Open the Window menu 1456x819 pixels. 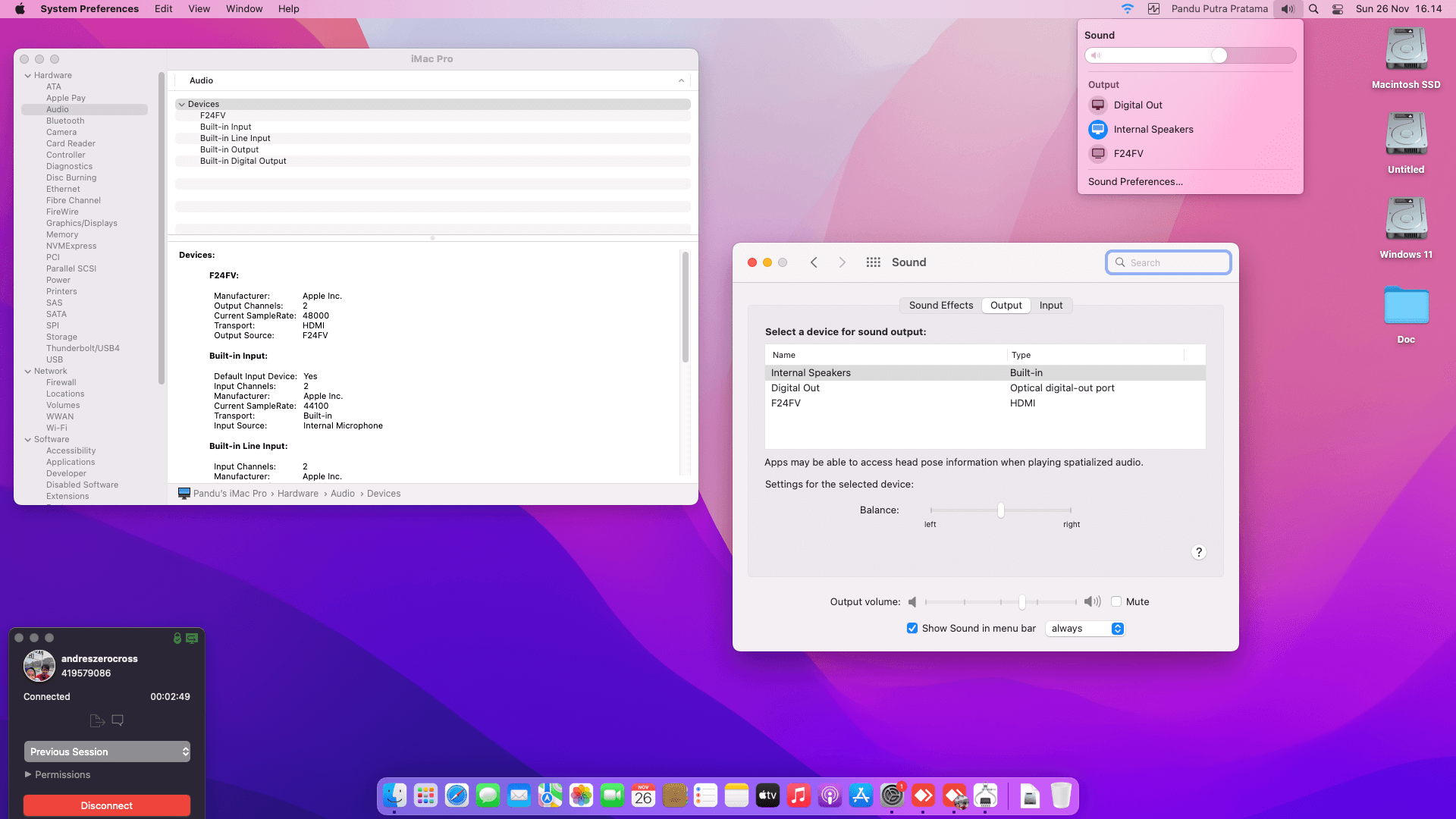pyautogui.click(x=244, y=9)
